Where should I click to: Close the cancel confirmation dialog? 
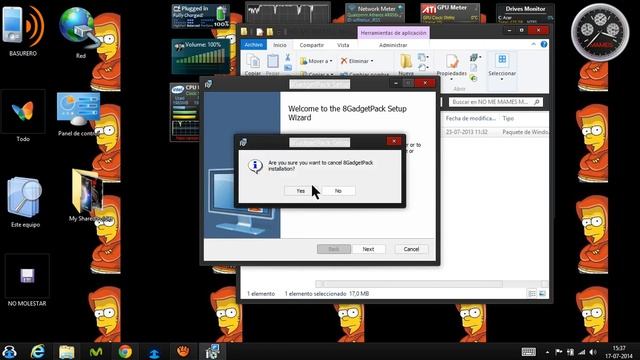point(394,141)
